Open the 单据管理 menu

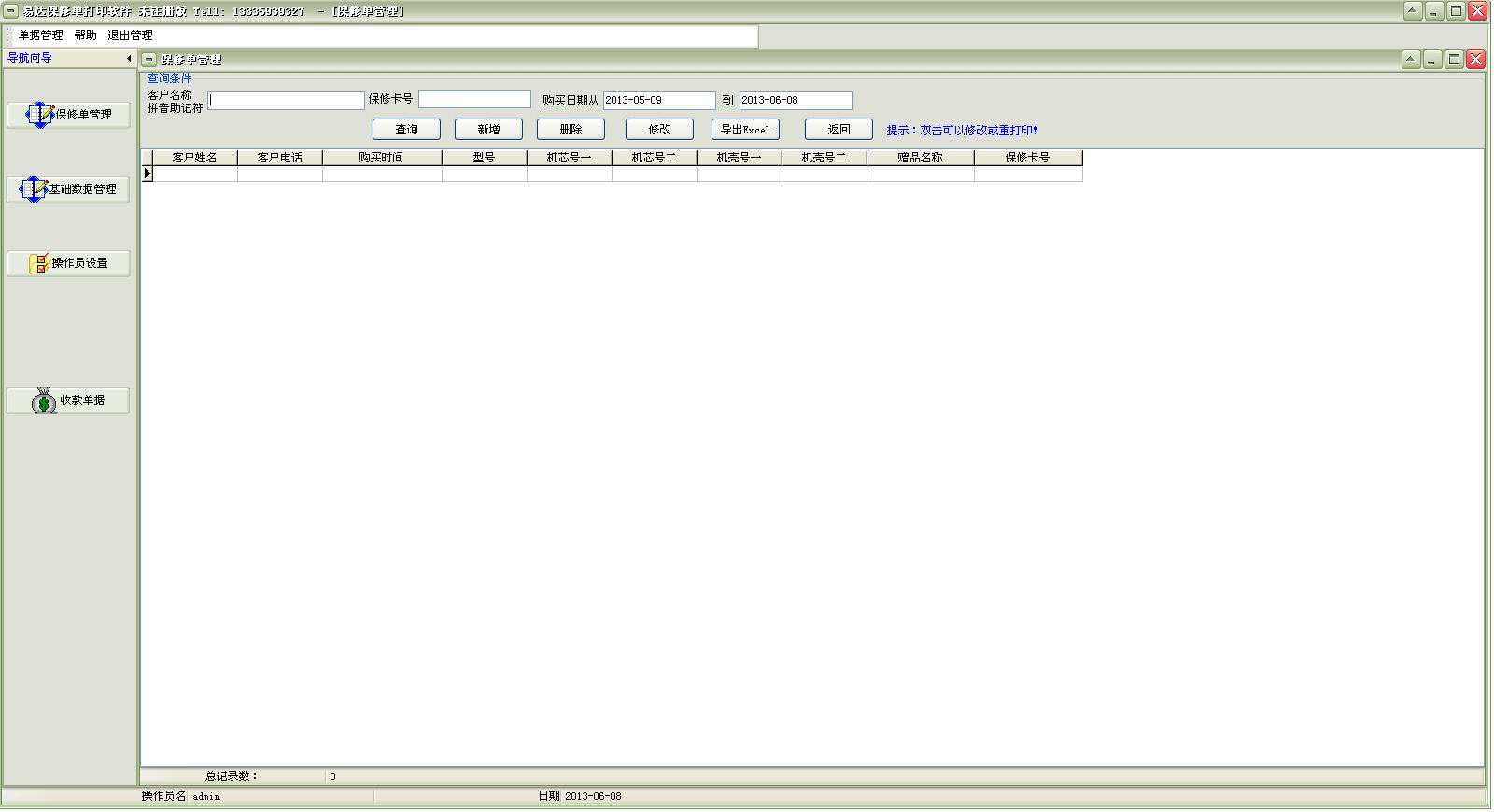(x=41, y=35)
